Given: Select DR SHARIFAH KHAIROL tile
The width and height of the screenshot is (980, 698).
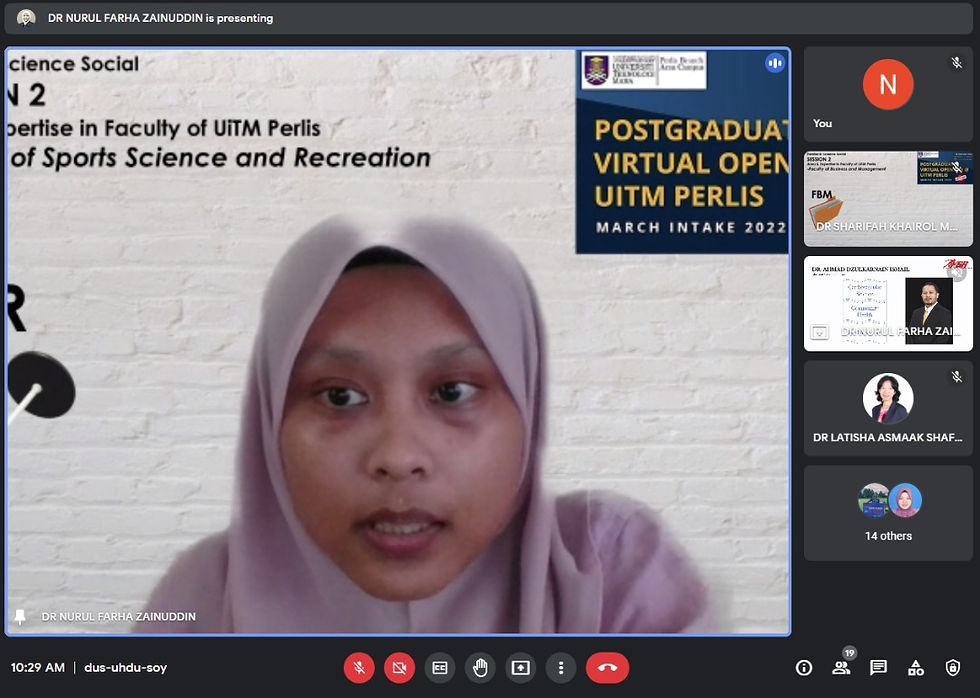Looking at the screenshot, I should (x=888, y=199).
